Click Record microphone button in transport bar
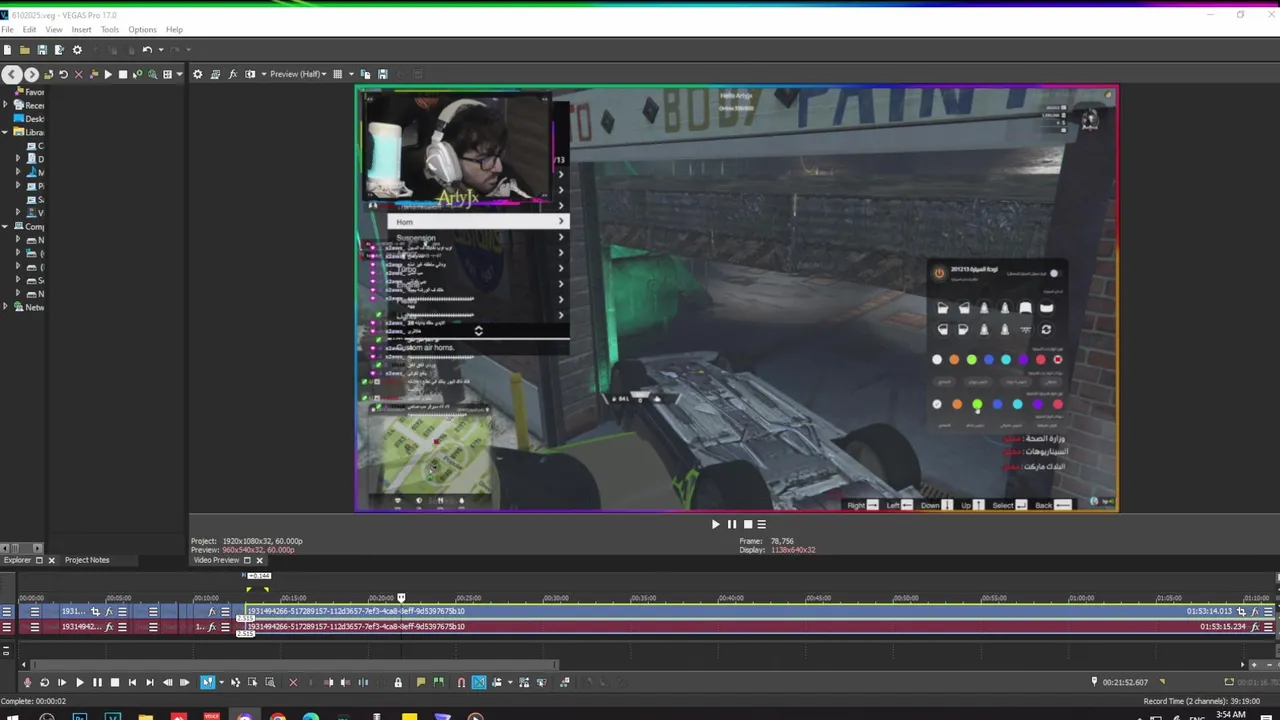The width and height of the screenshot is (1280, 720). (x=27, y=682)
